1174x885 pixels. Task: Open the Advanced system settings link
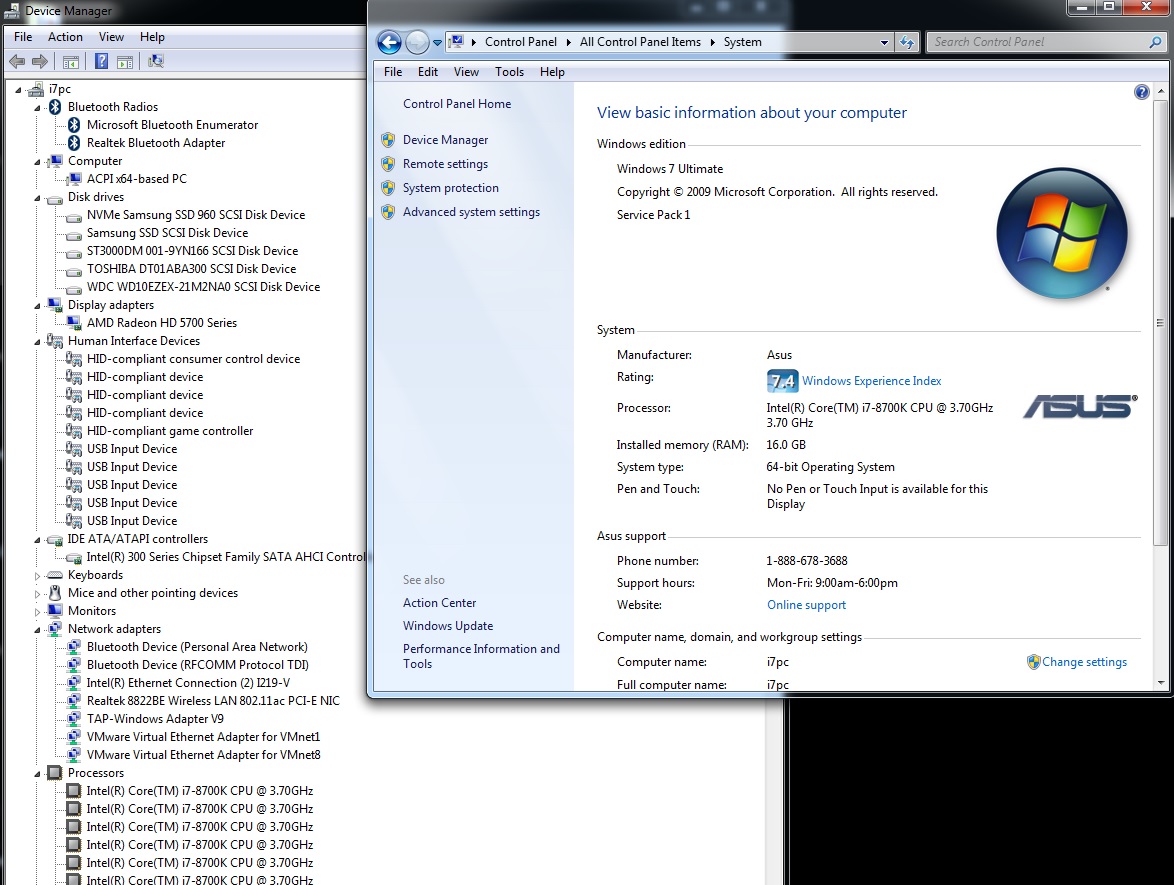[x=472, y=212]
